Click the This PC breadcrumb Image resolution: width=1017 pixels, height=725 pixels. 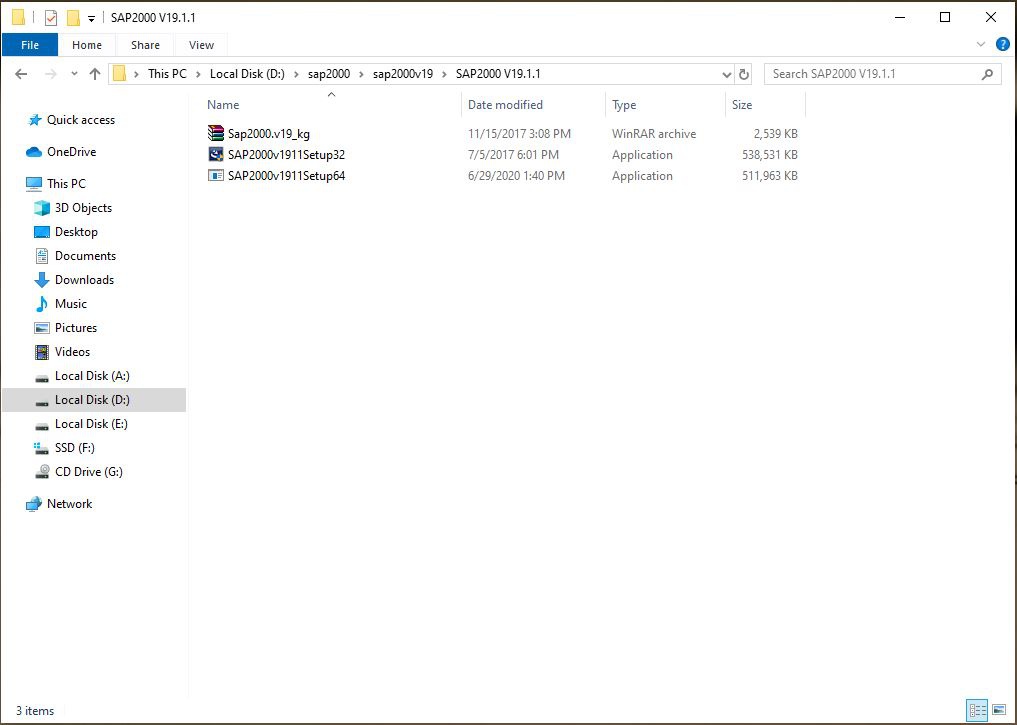pos(167,74)
